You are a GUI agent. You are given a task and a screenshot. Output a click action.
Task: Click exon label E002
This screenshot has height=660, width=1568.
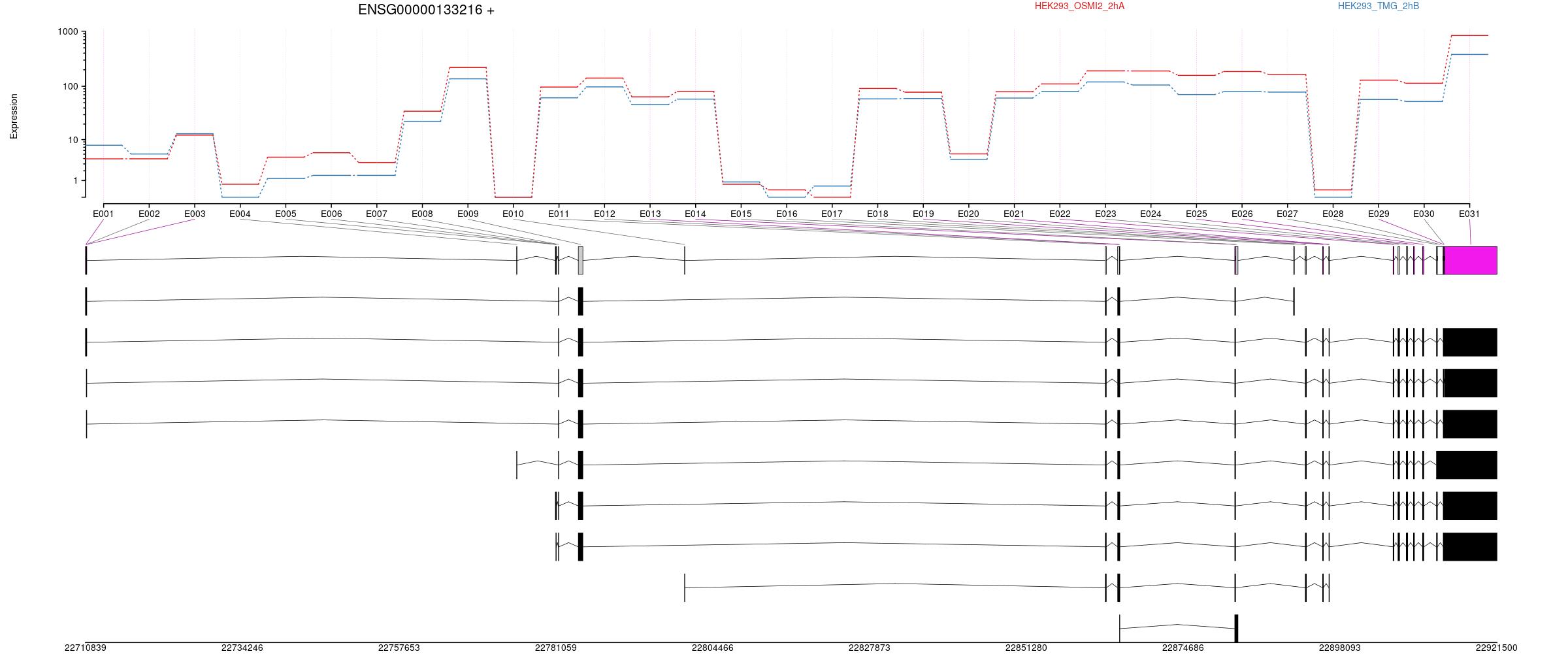click(149, 214)
